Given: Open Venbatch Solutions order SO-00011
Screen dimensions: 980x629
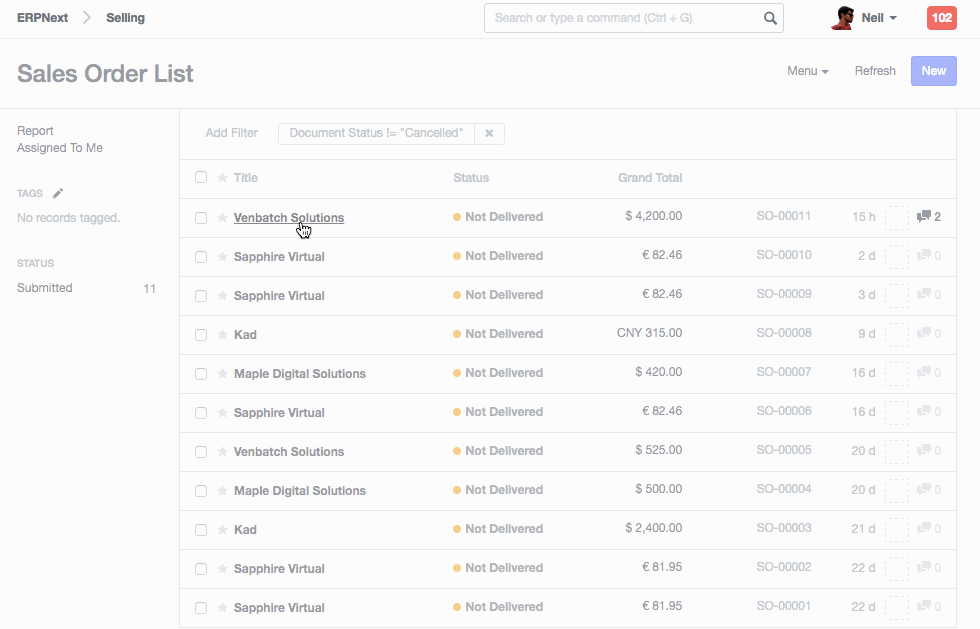Looking at the screenshot, I should (289, 218).
